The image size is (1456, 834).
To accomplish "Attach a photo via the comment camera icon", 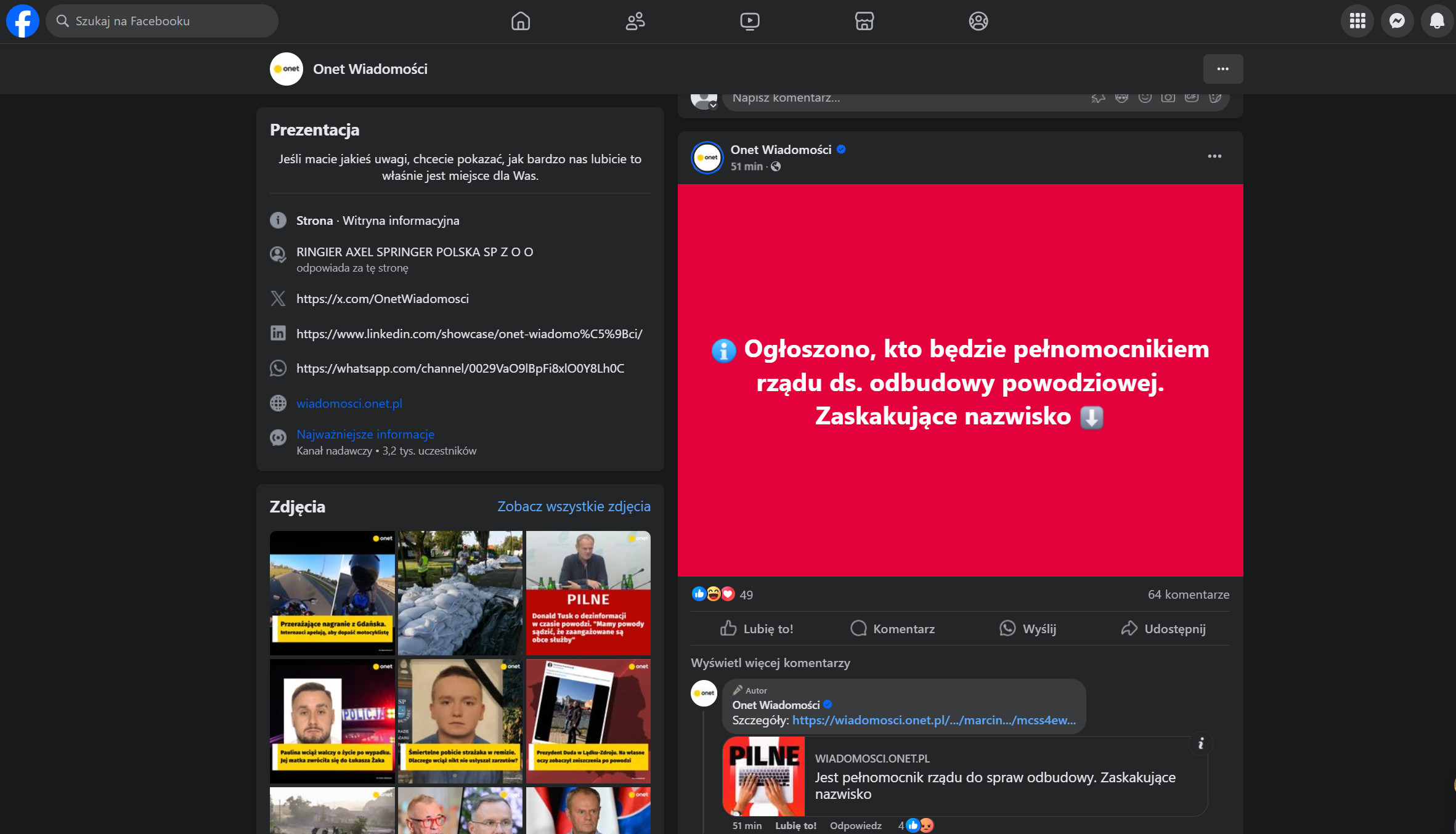I will (x=1168, y=97).
